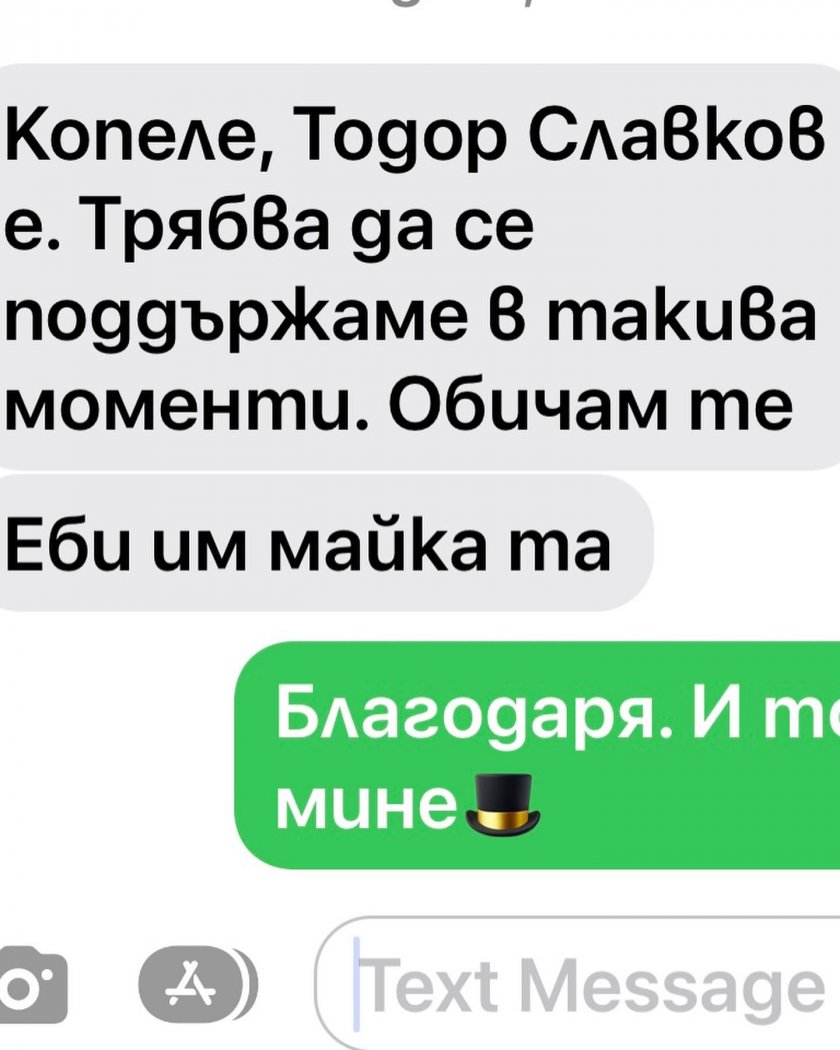Select the 'Еби им майка та' message bubble
The height and width of the screenshot is (1050, 840).
(x=324, y=542)
